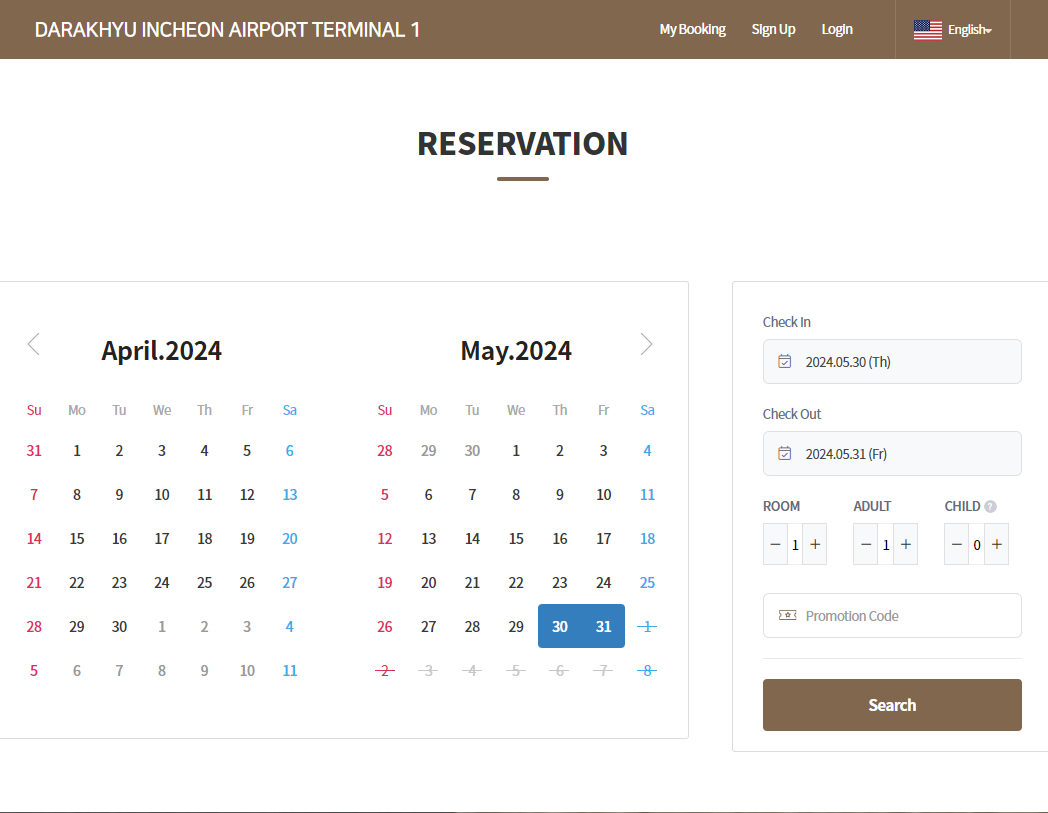Increase ROOM count with plus
The height and width of the screenshot is (813, 1048).
point(815,544)
